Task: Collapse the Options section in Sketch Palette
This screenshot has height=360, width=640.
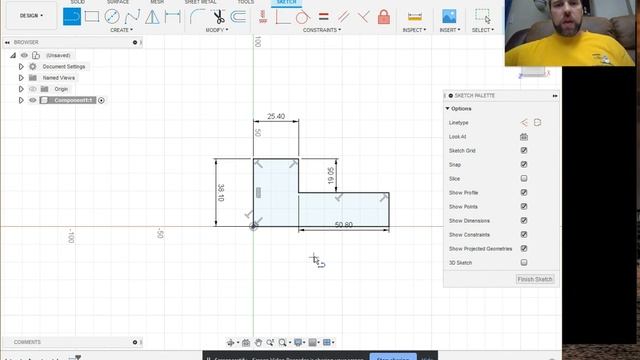Action: click(447, 109)
